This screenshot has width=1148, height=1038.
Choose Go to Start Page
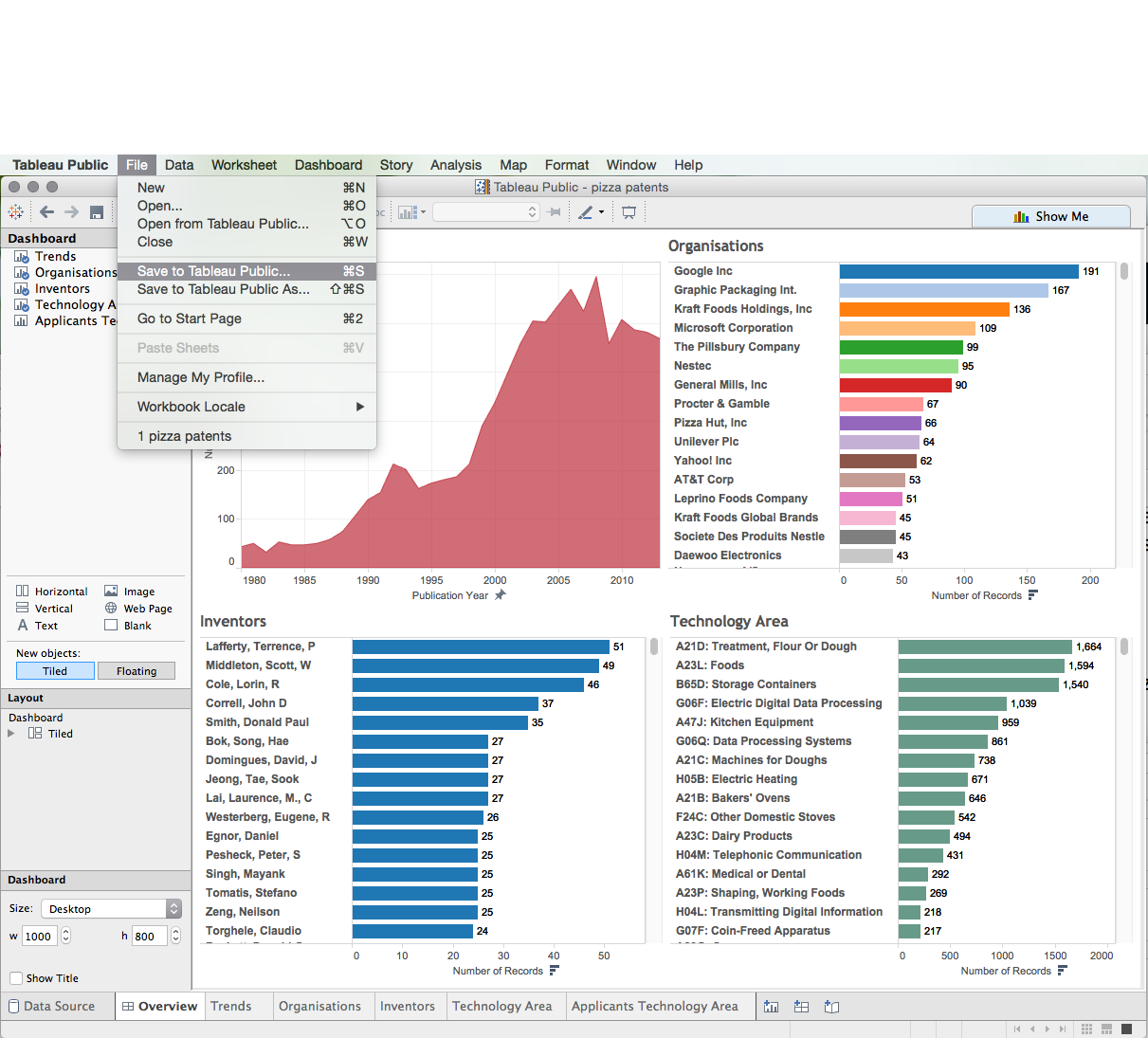(246, 319)
